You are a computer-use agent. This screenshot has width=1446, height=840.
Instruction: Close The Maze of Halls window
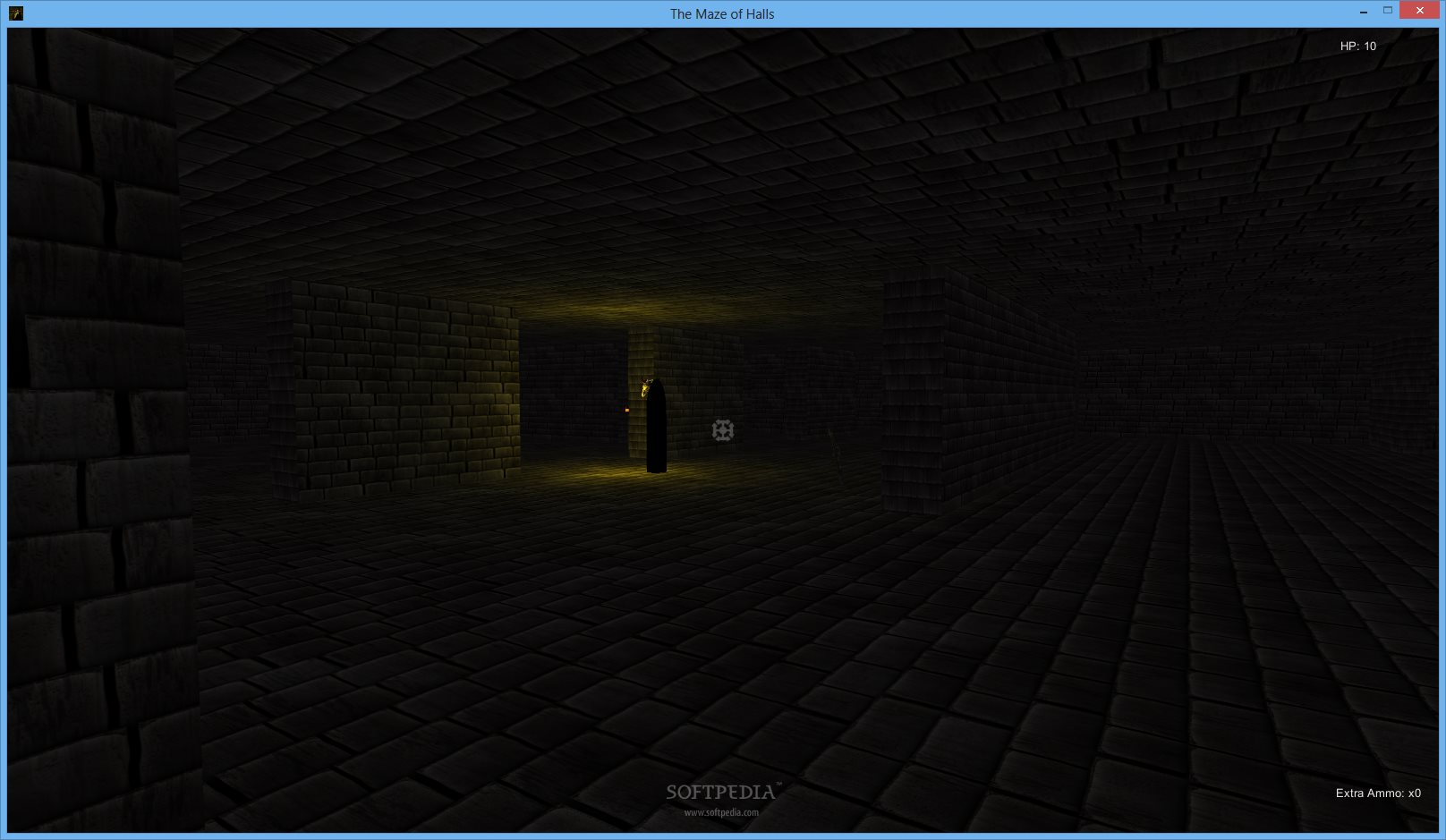click(x=1420, y=10)
